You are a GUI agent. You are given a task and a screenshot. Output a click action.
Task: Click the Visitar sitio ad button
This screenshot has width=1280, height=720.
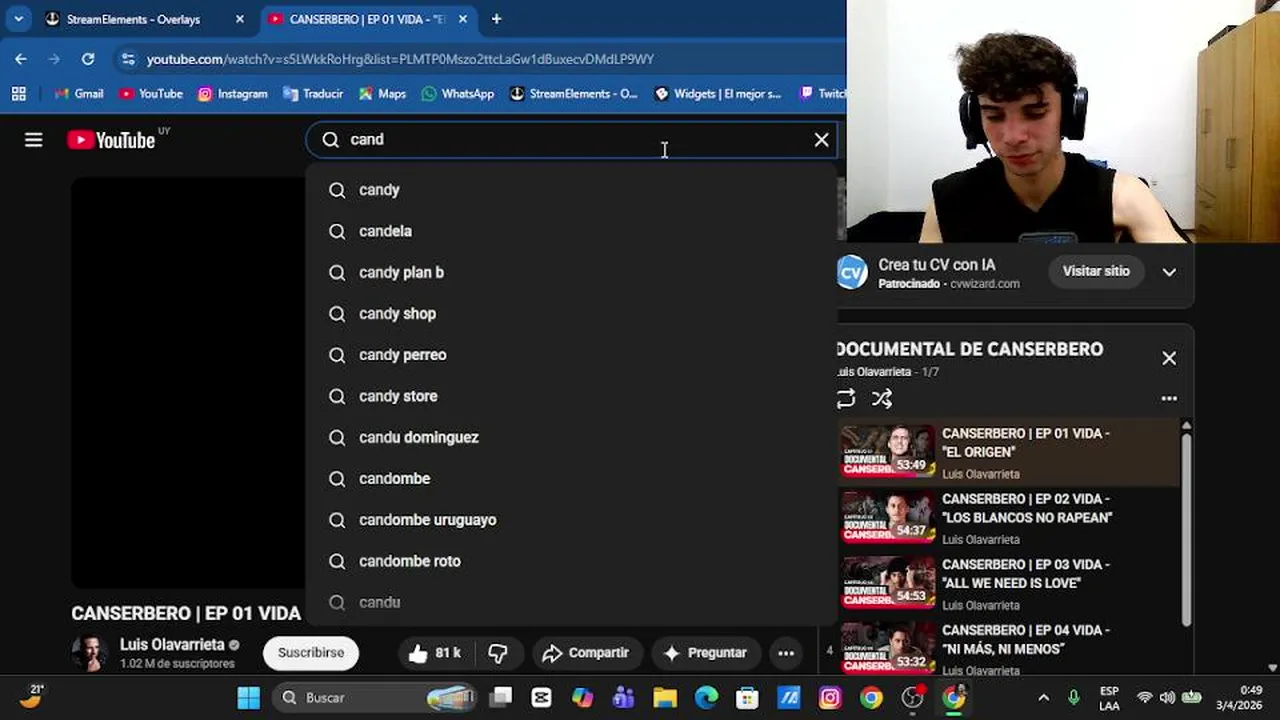point(1096,271)
